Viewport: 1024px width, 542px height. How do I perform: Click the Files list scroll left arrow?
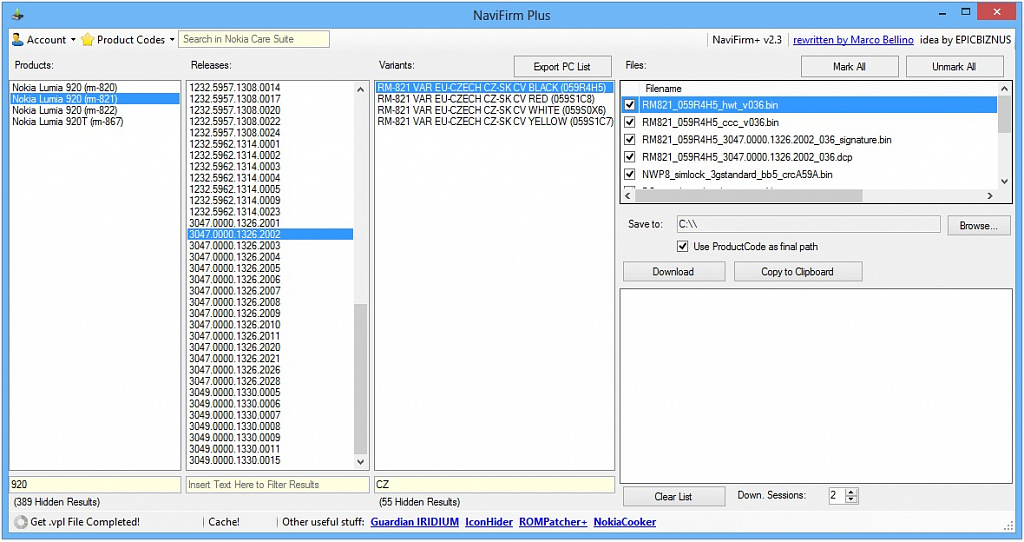(x=628, y=196)
